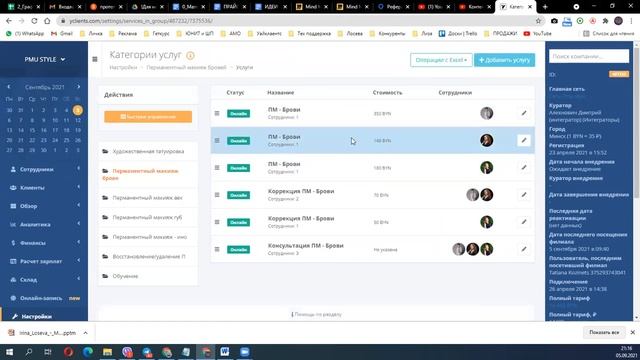
Task: Select Перманентный макияж губ category
Action: [x=148, y=217]
